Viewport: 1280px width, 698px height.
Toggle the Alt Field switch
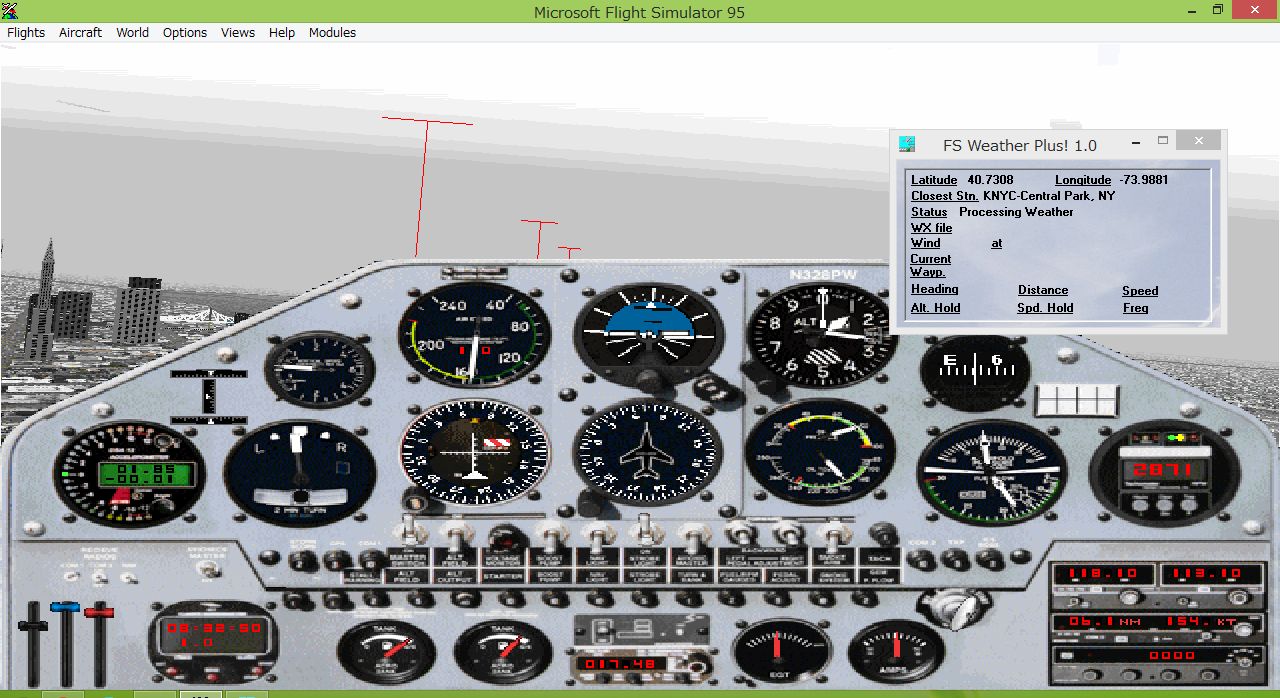[455, 537]
